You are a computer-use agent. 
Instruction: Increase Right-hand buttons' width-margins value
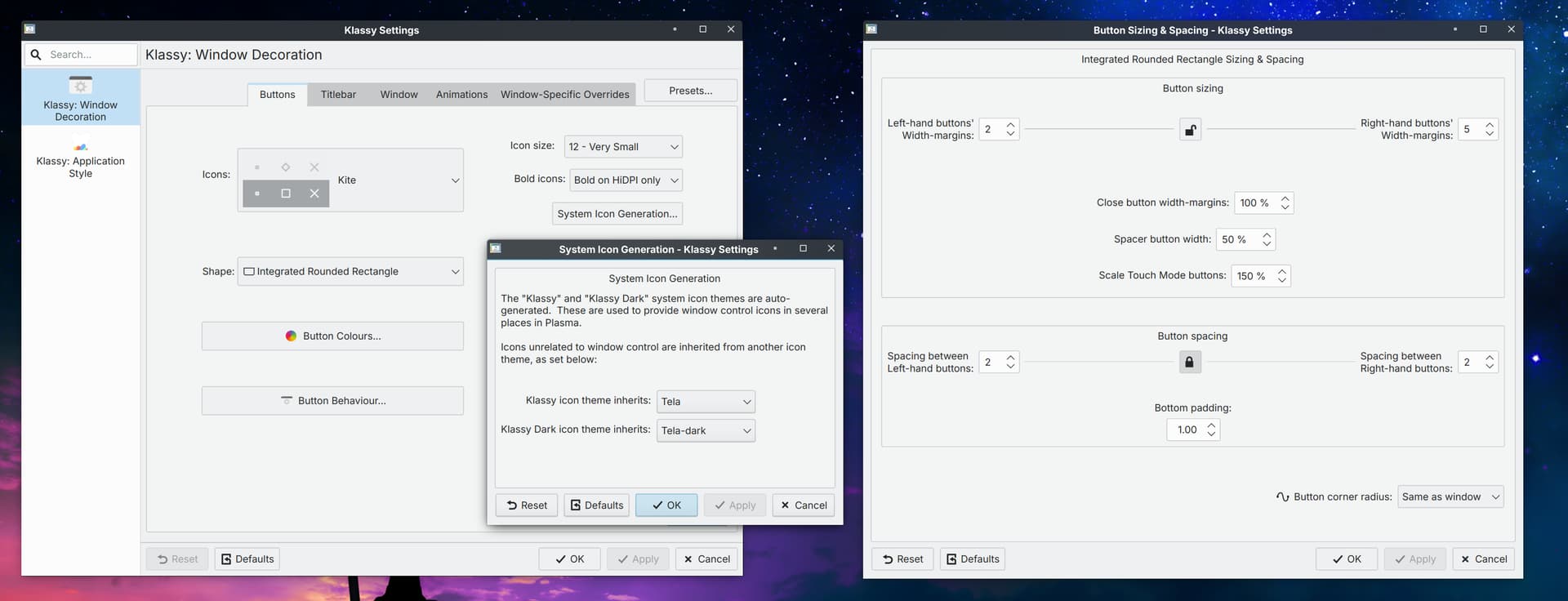[x=1490, y=125]
